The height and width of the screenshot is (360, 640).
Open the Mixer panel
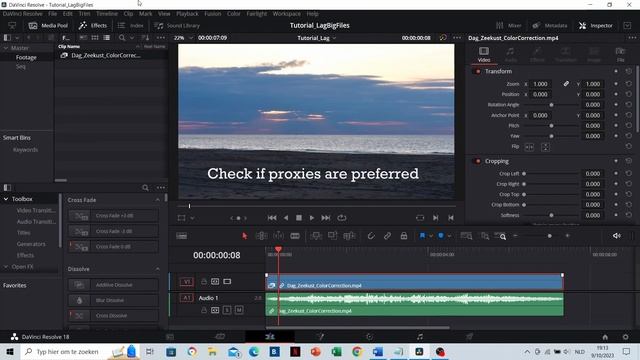[x=509, y=25]
